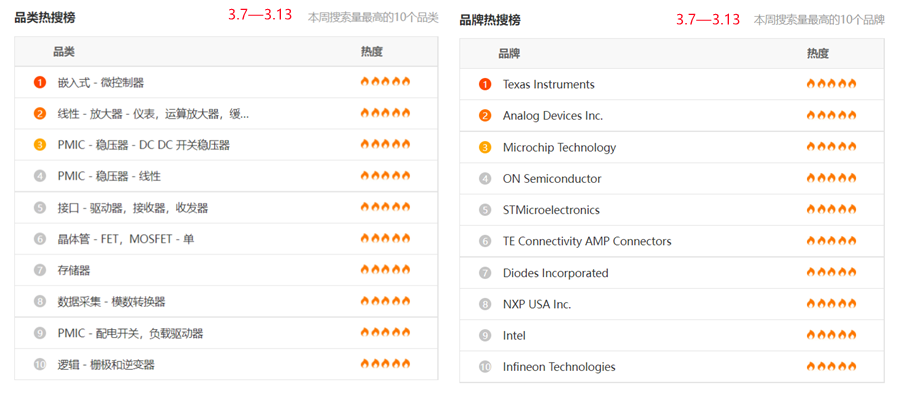The width and height of the screenshot is (900, 397).
Task: Click rank 3 badge beside Microchip Technology
Action: 485,147
